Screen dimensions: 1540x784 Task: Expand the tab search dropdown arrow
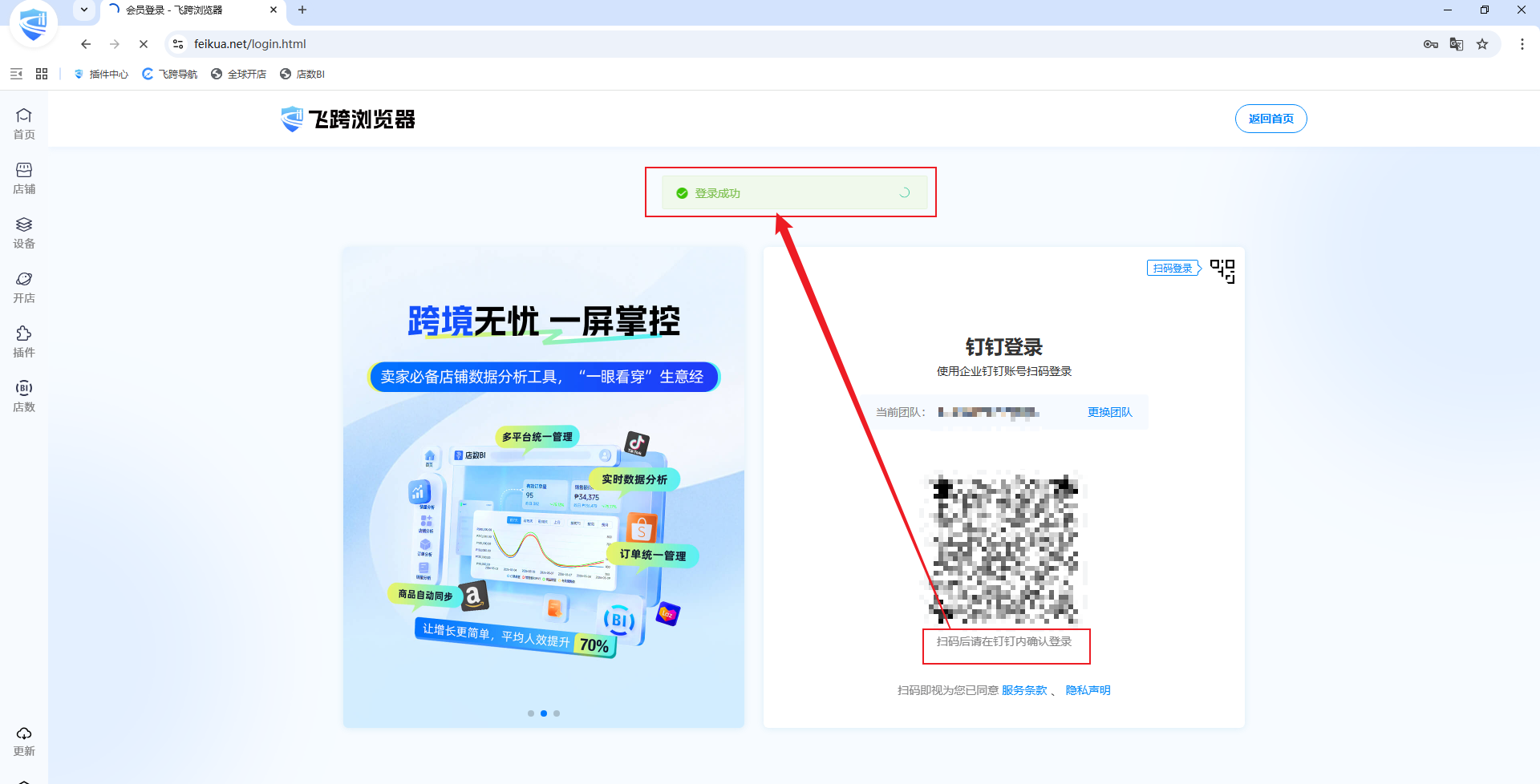(84, 10)
